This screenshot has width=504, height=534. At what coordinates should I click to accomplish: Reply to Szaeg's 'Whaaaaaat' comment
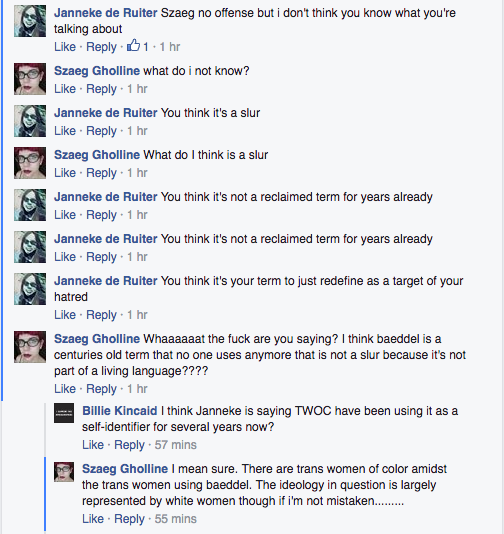101,389
